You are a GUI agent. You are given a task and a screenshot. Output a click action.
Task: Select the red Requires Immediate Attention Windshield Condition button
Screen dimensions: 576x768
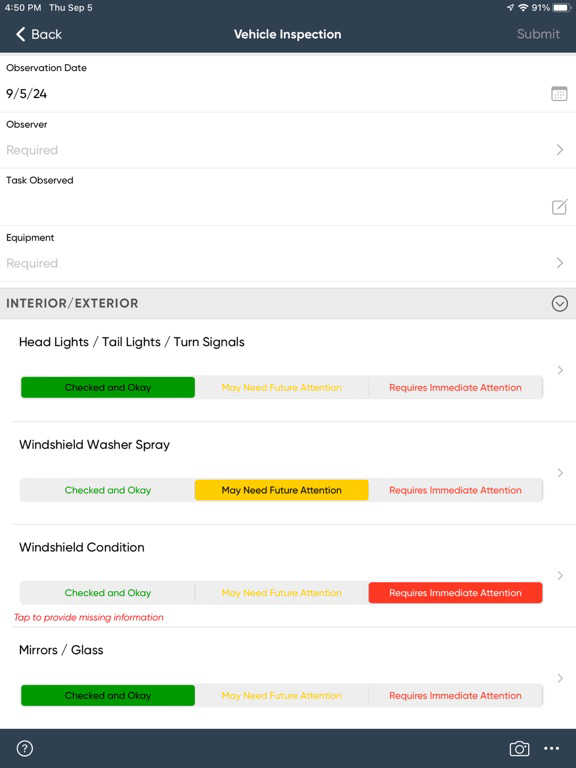pos(456,593)
